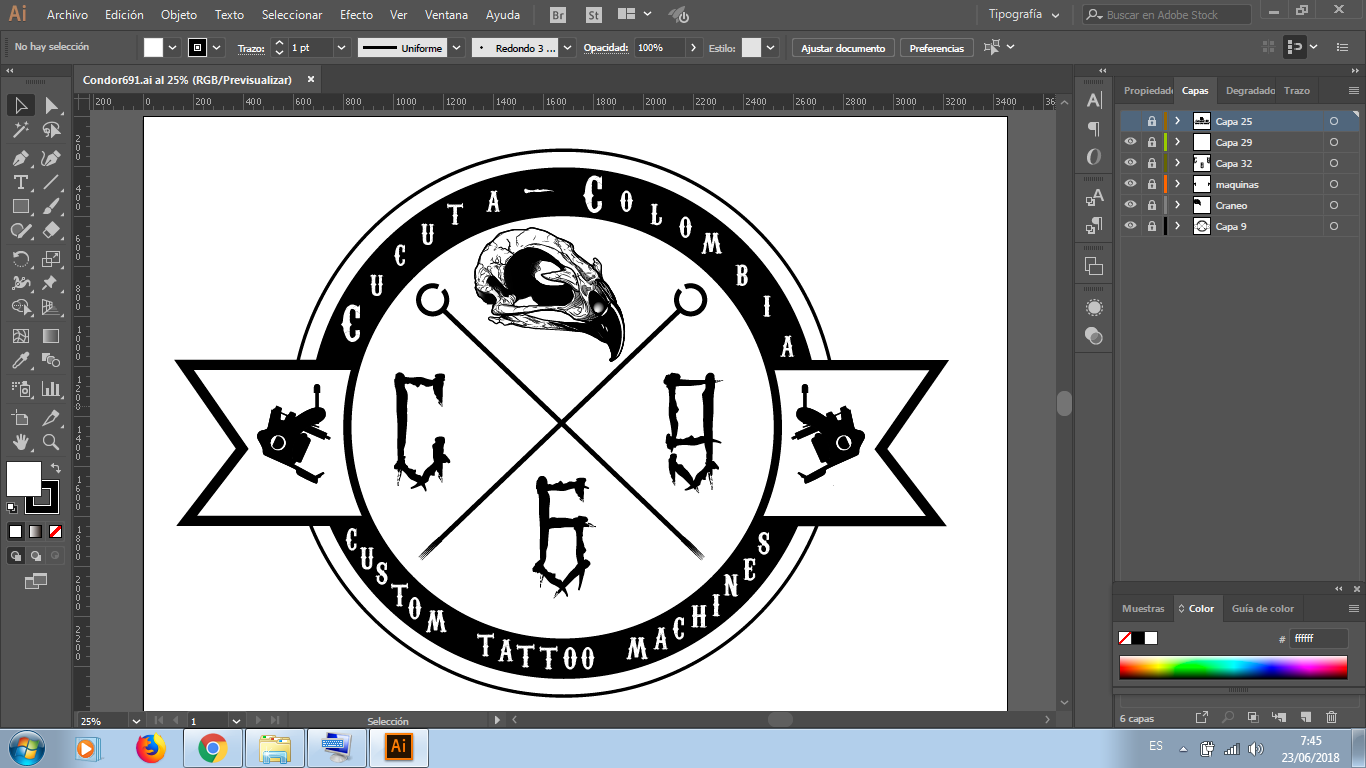Viewport: 1366px width, 768px height.
Task: Open the Ventana menu
Action: point(446,15)
